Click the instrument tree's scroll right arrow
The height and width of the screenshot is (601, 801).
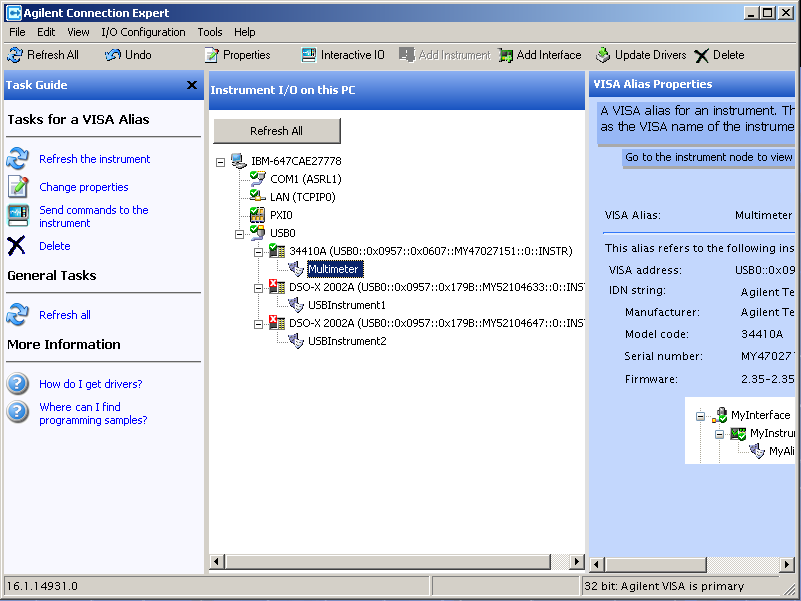click(577, 562)
